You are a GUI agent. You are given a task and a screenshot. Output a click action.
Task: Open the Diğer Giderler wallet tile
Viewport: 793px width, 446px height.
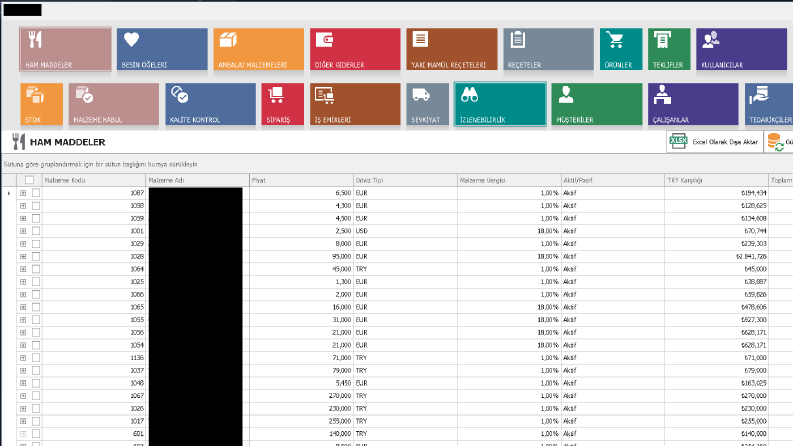[x=355, y=49]
